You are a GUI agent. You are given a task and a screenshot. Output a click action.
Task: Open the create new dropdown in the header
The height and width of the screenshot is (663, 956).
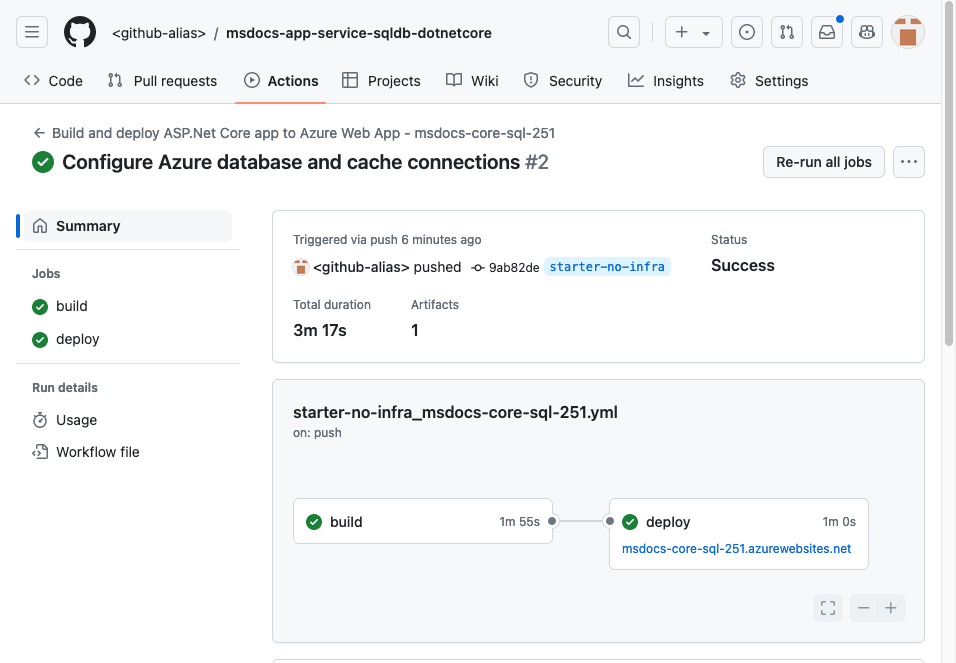click(693, 31)
